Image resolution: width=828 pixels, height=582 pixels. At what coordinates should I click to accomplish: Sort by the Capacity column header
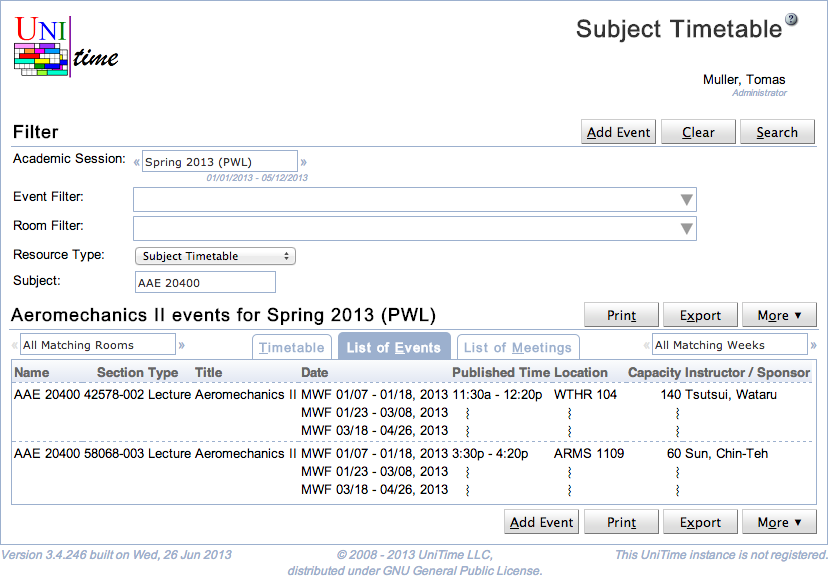[654, 372]
